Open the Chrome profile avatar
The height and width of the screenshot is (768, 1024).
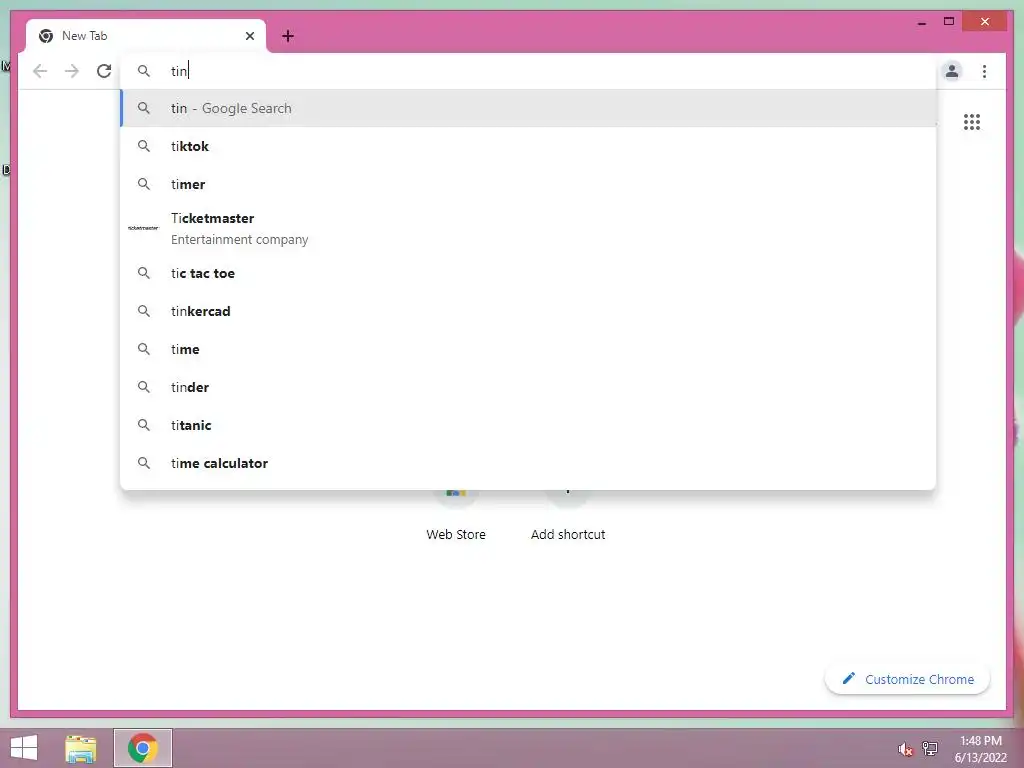pyautogui.click(x=952, y=71)
